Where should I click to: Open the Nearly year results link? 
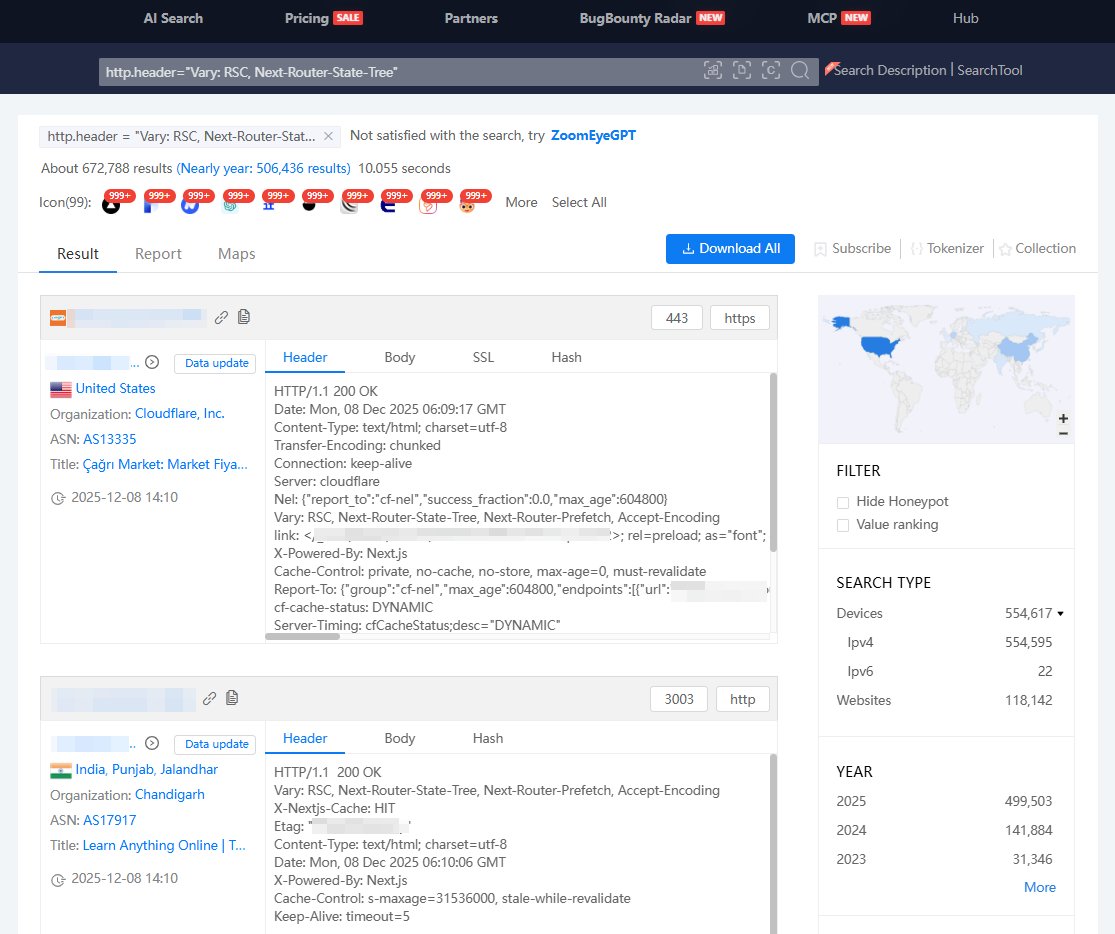[x=263, y=168]
